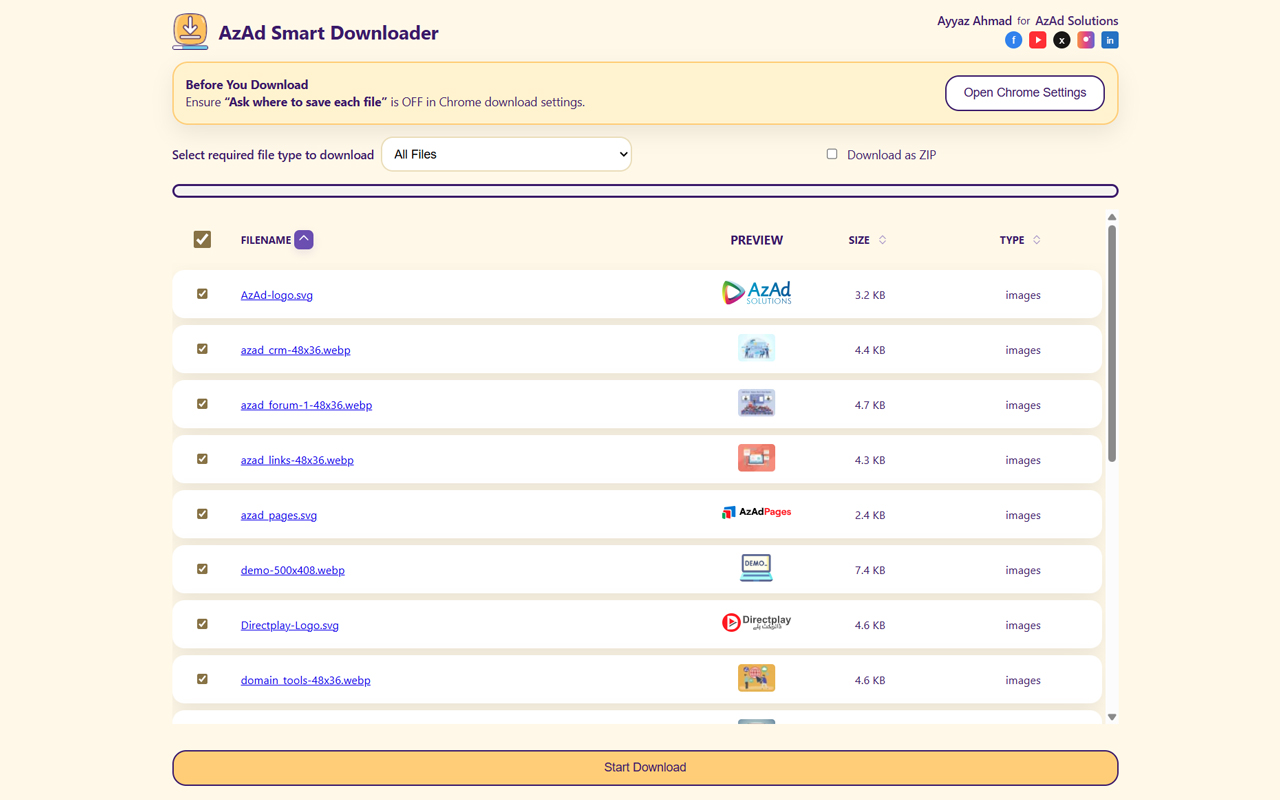Sort by filename using purple arrow icon
The height and width of the screenshot is (800, 1280).
(304, 239)
